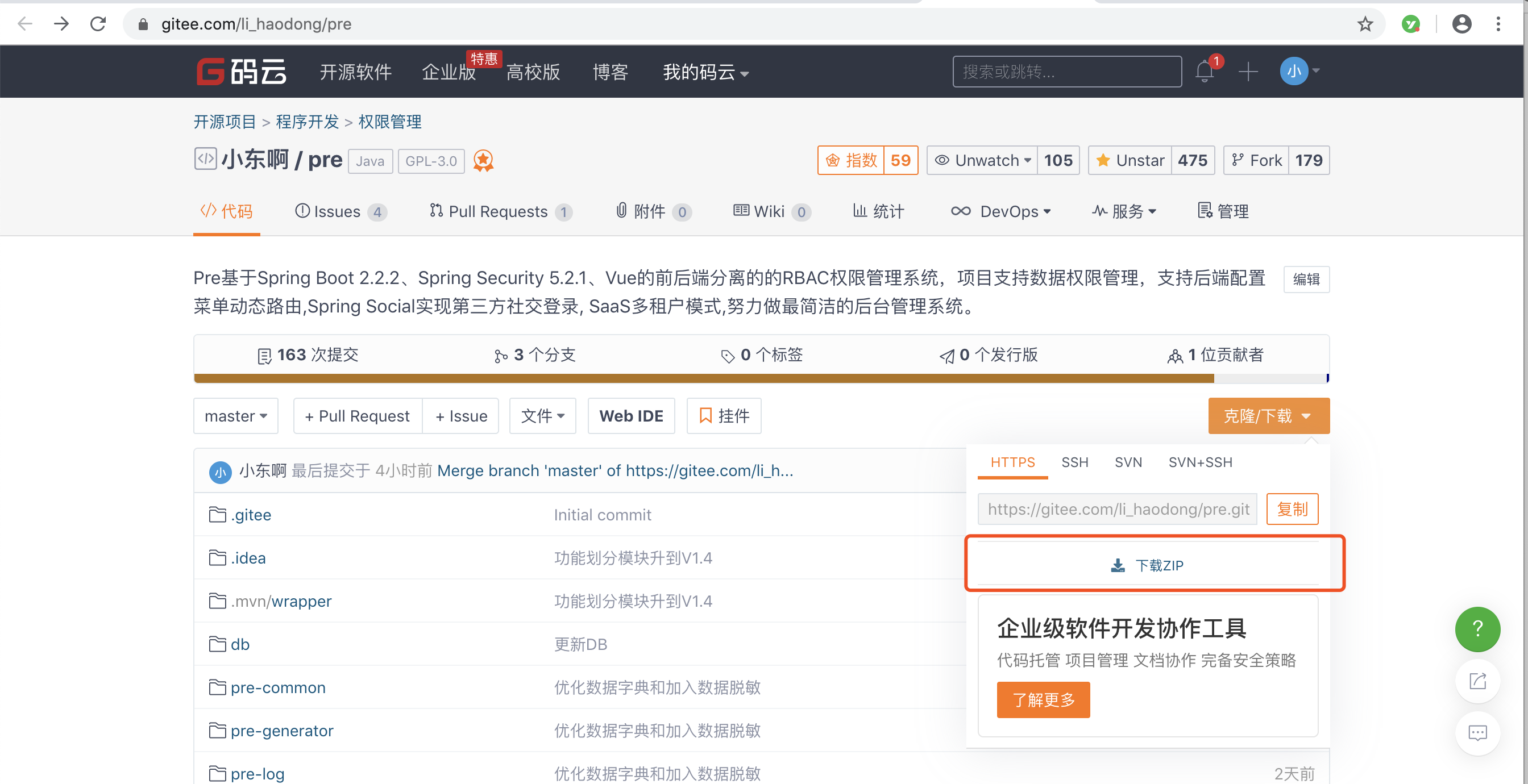Open the browser three-dot menu
Screen dimensions: 1528x784
[1498, 24]
